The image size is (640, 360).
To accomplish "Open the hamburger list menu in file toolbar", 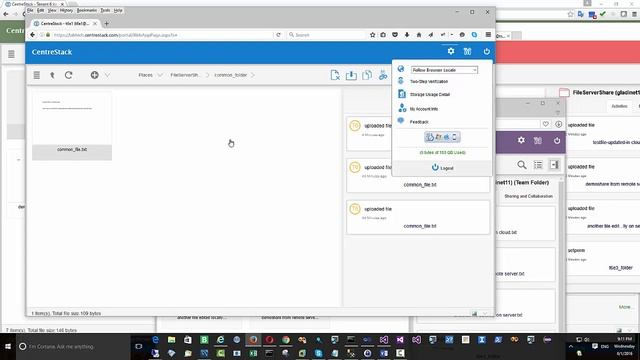I will click(37, 75).
